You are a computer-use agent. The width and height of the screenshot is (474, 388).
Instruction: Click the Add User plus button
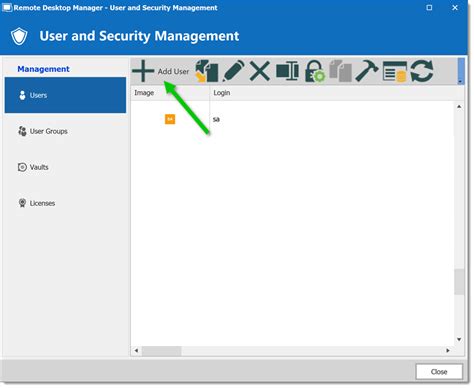161,71
